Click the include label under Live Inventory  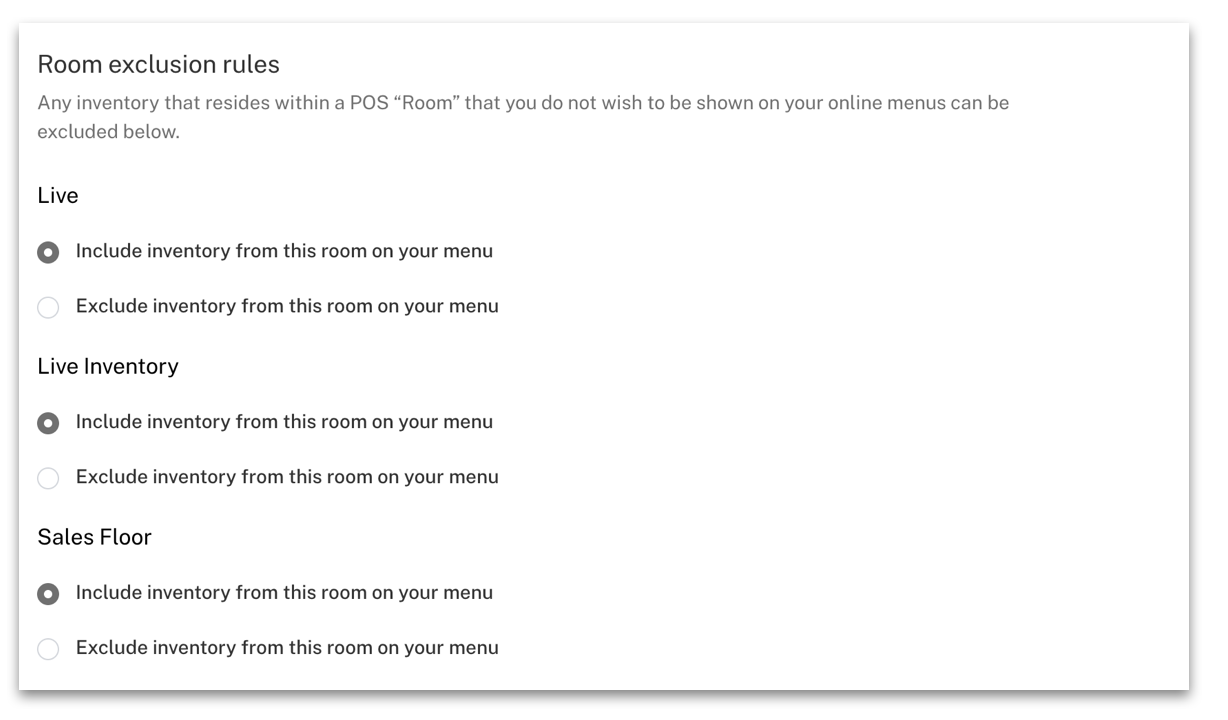(284, 421)
